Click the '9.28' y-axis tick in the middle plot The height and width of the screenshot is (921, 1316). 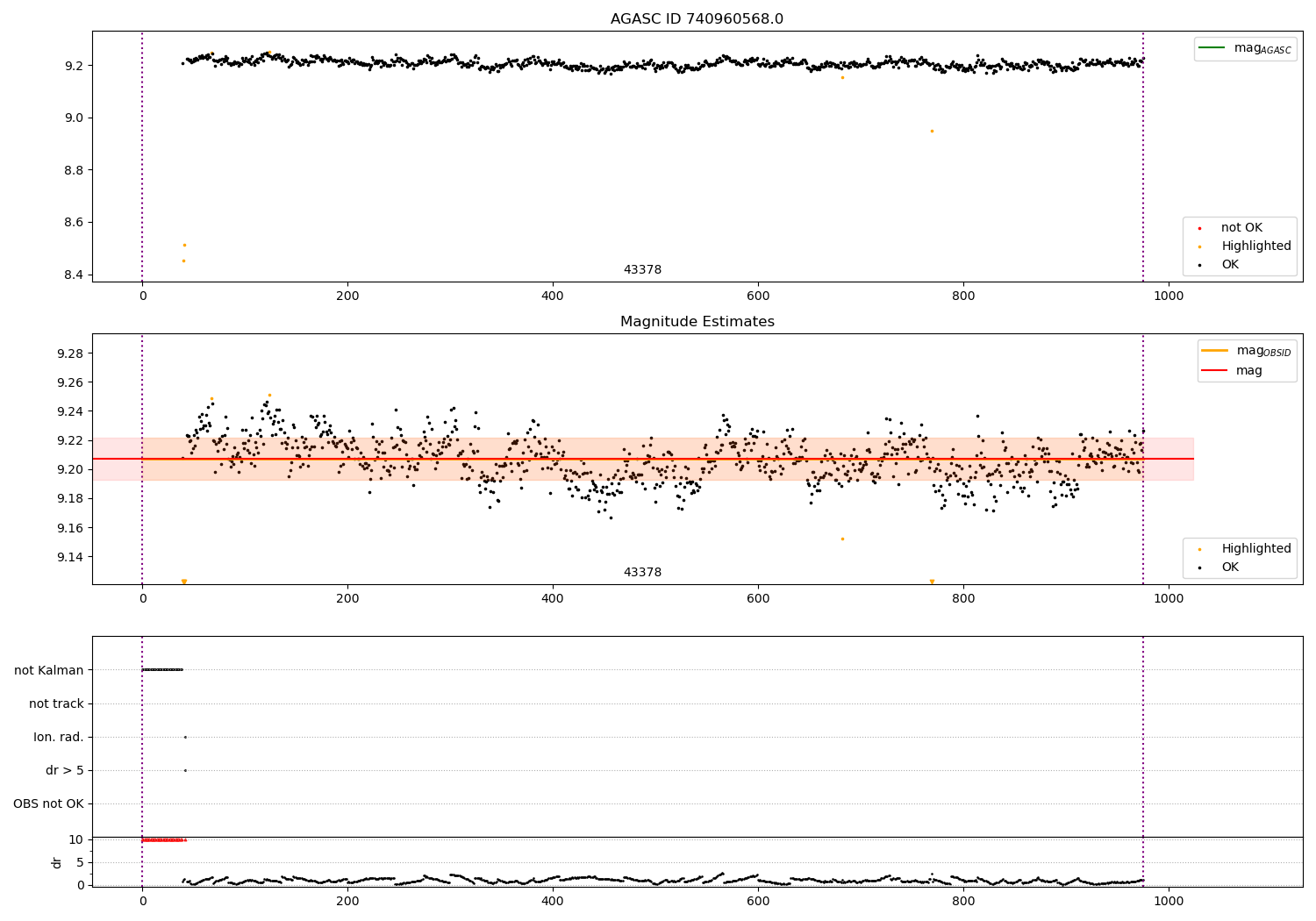click(70, 354)
